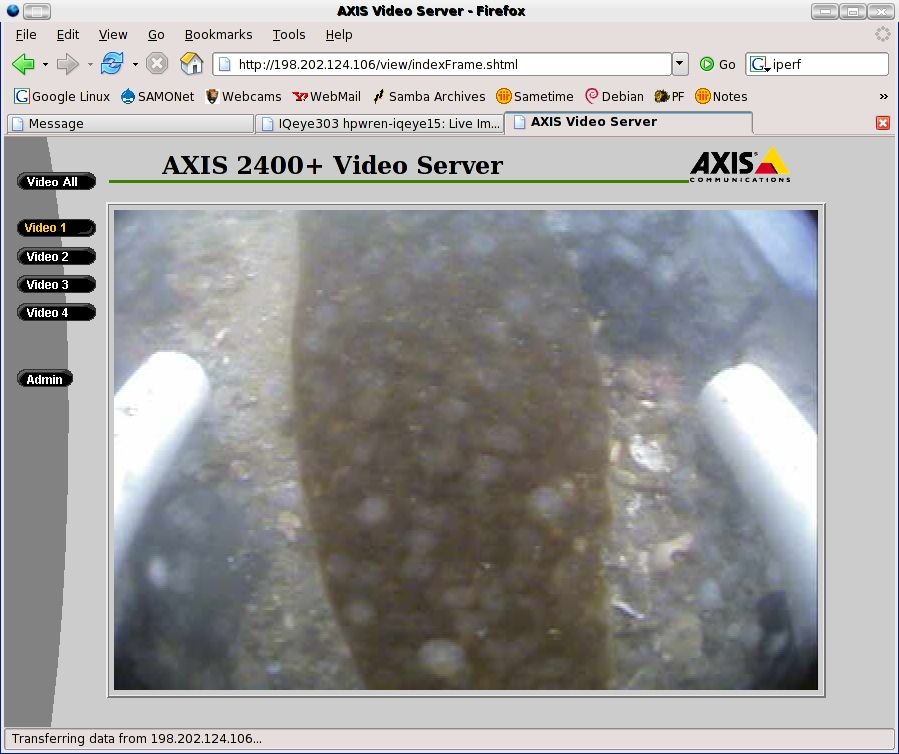Switch to the Video 2 feed

56,256
